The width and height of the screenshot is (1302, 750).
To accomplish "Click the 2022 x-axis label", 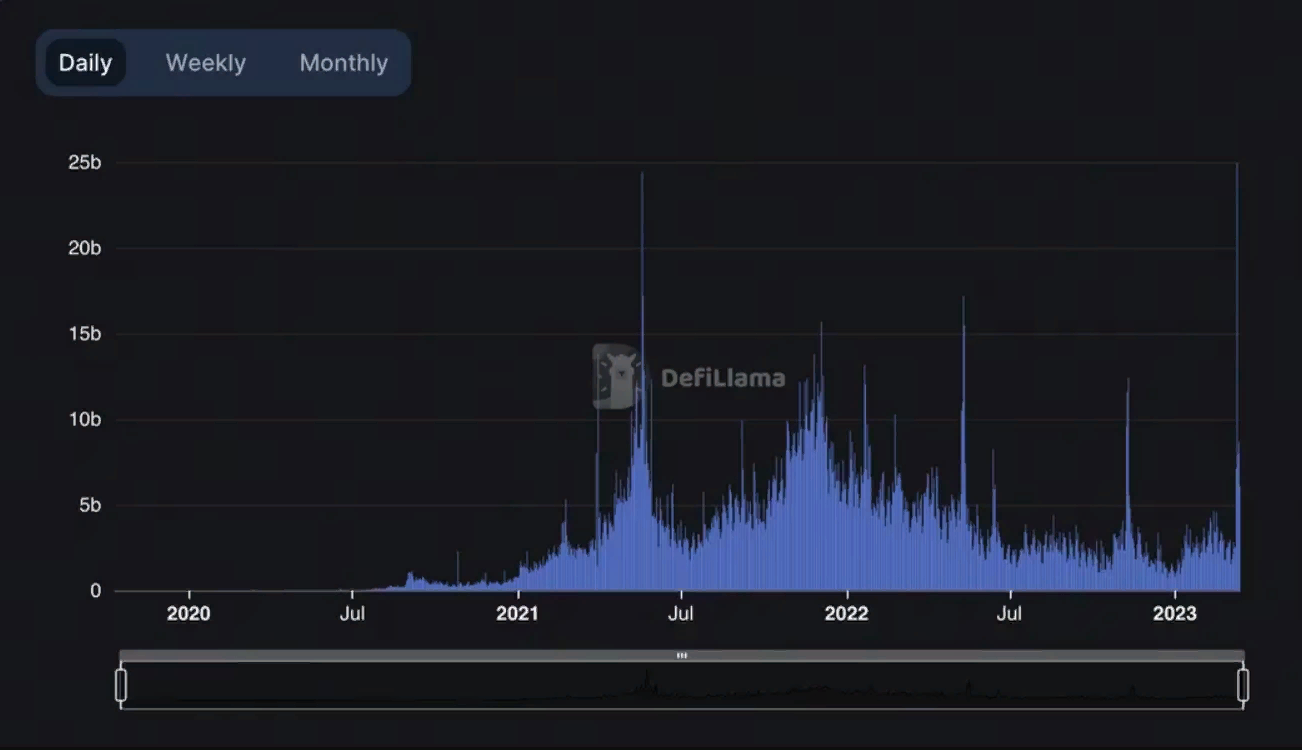I will pos(846,613).
